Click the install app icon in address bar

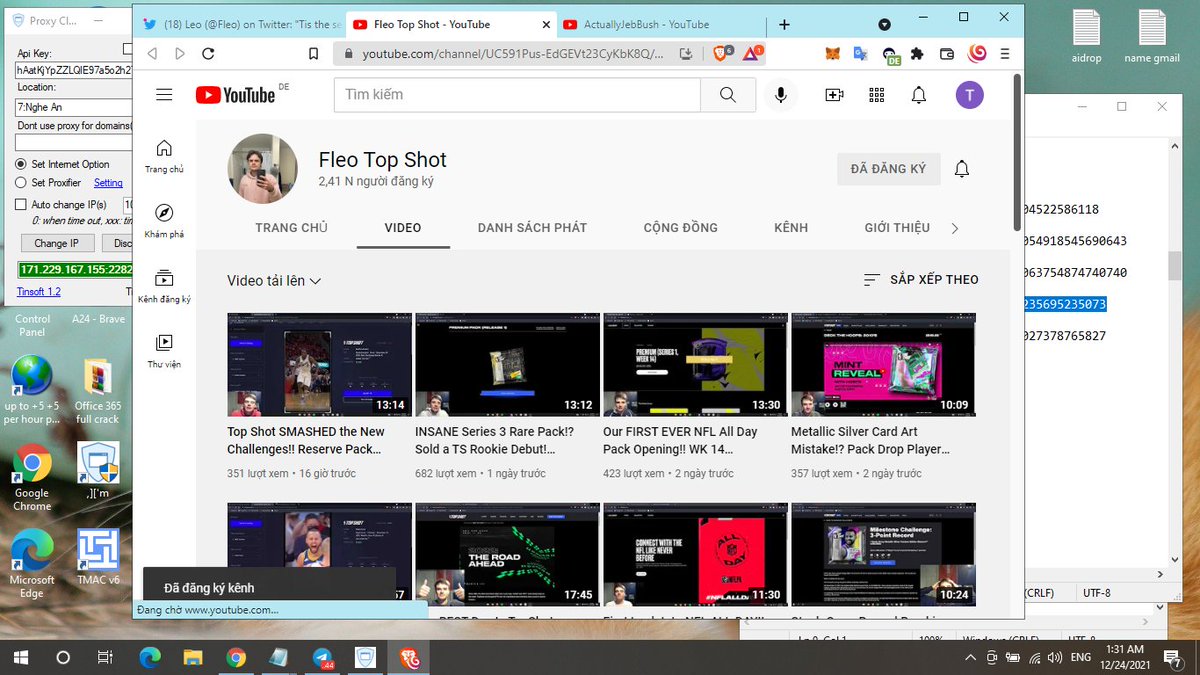686,54
